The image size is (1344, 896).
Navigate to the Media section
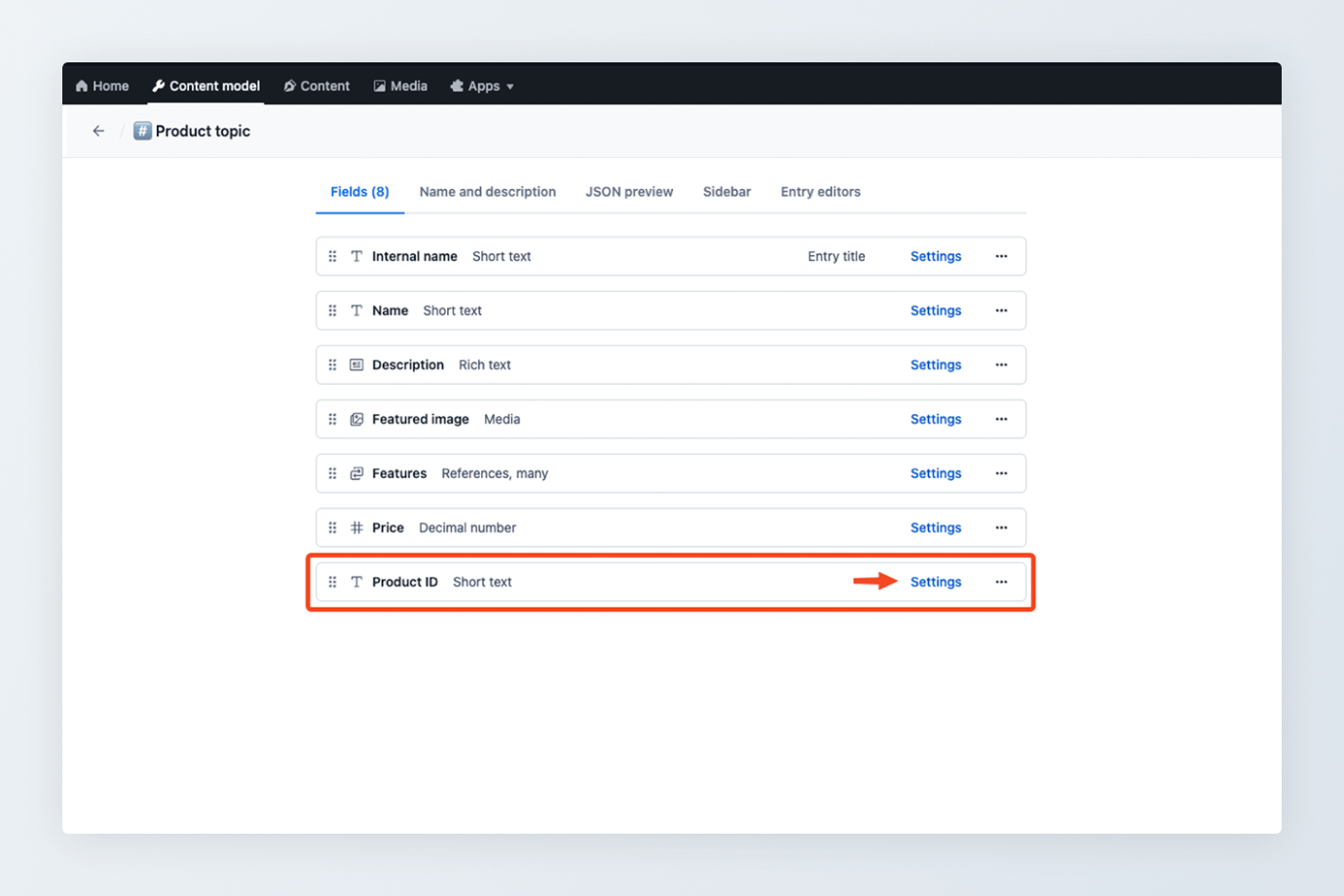(400, 86)
